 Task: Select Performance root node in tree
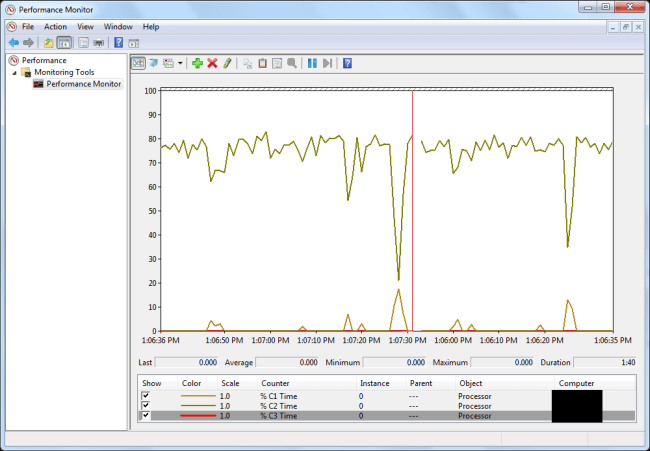click(43, 60)
